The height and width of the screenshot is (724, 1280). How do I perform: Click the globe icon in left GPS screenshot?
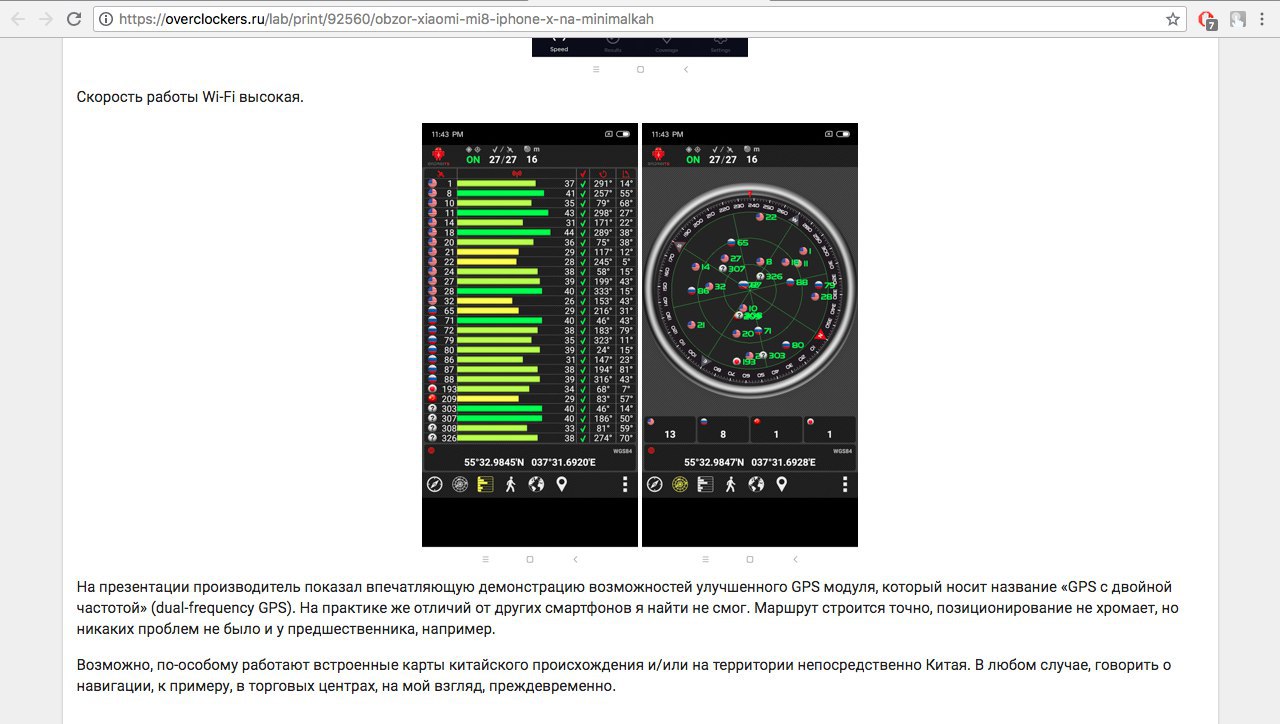[536, 484]
